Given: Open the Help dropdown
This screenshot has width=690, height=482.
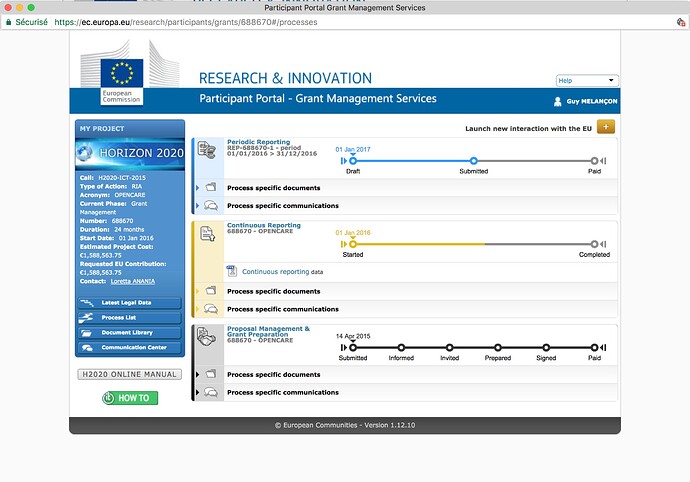Looking at the screenshot, I should tap(587, 81).
